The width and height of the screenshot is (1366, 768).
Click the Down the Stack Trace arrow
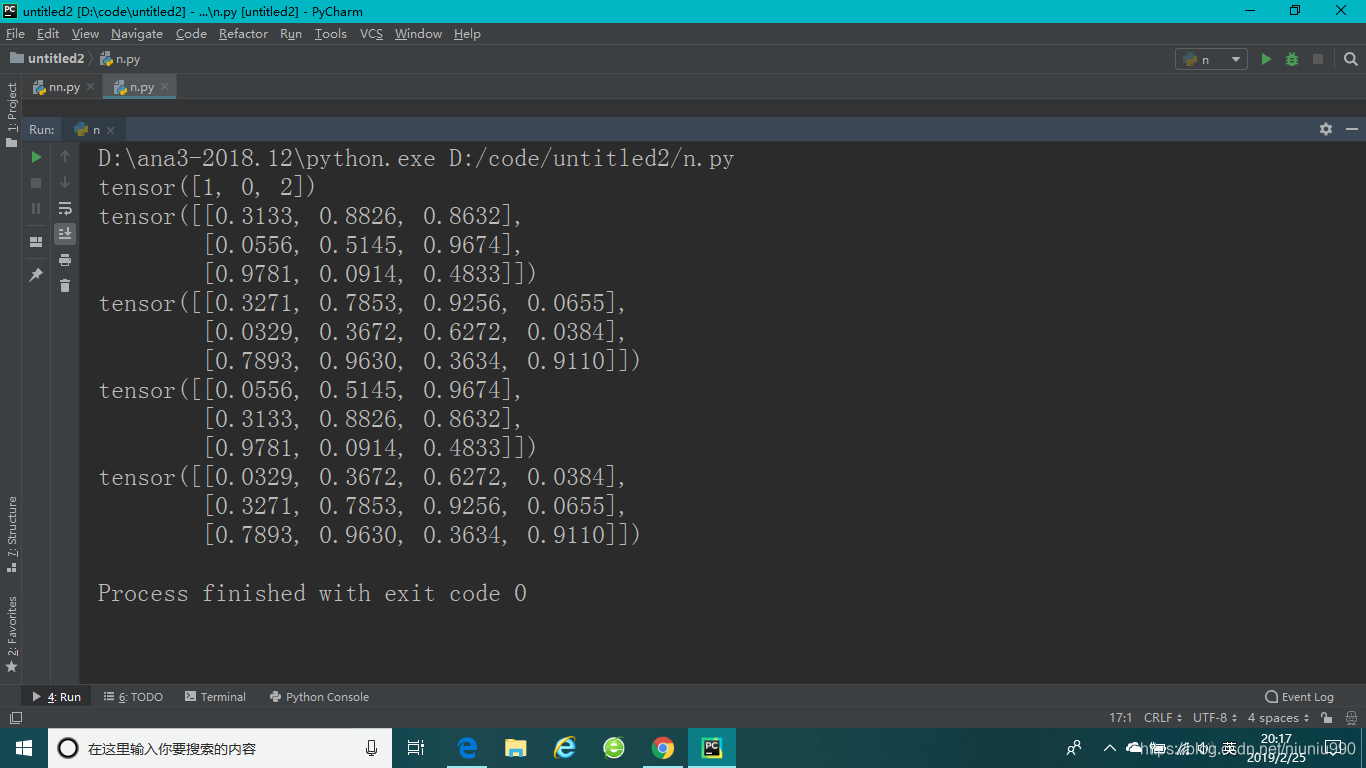point(65,182)
